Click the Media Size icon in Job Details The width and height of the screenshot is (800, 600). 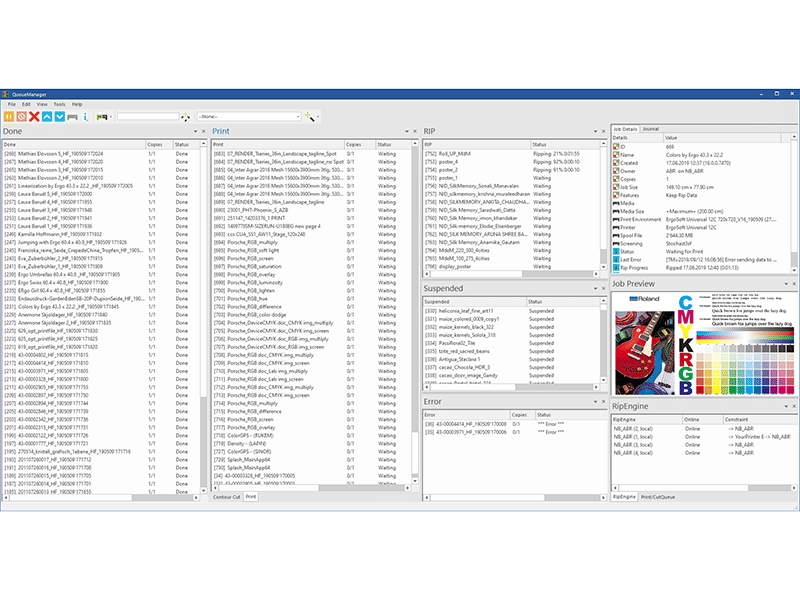click(x=616, y=211)
